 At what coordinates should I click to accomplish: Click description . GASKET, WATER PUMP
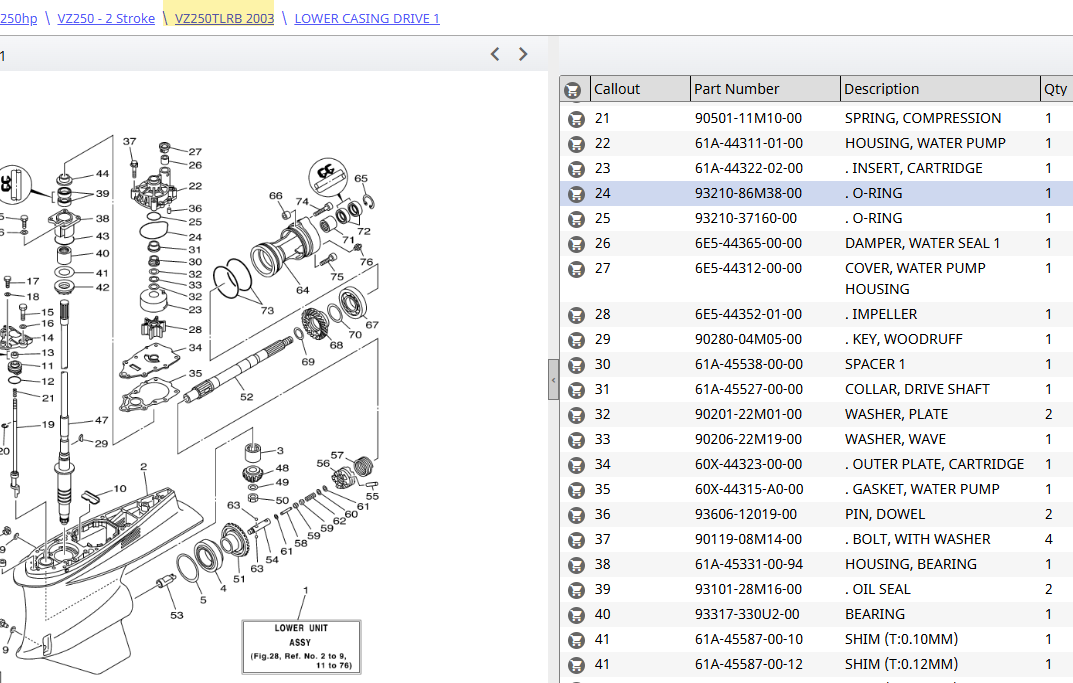(922, 489)
